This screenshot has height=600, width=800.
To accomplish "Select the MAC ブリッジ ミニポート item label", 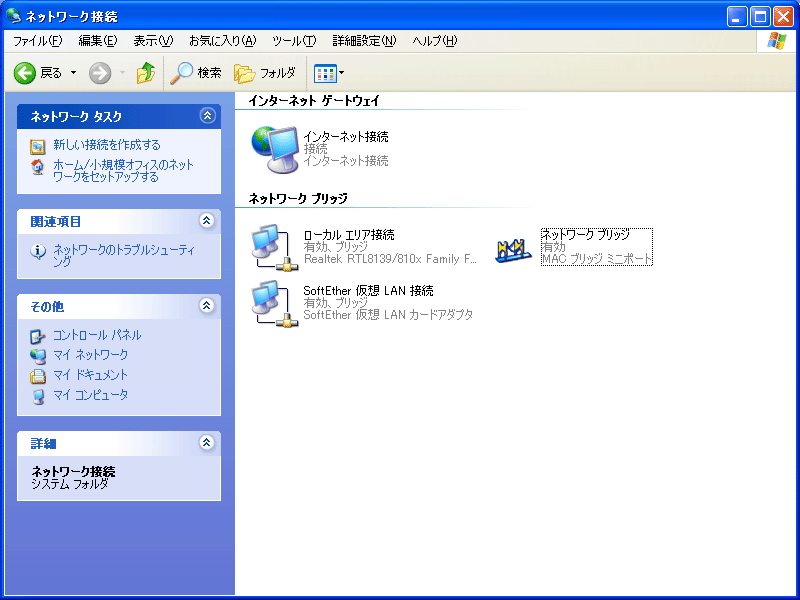I will 597,259.
